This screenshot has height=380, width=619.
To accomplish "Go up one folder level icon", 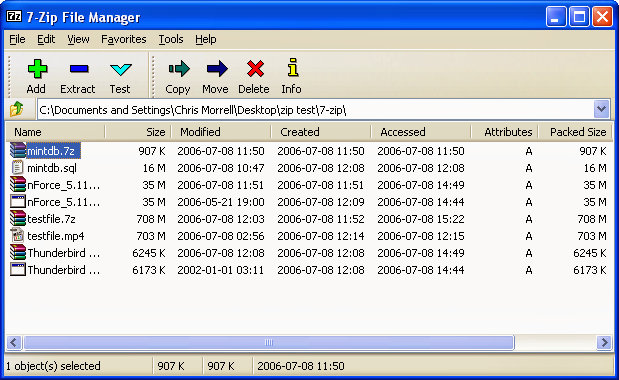I will 17,109.
